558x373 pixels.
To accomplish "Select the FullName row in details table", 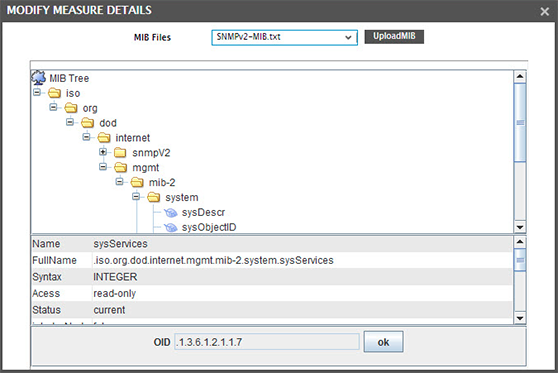I will point(272,261).
